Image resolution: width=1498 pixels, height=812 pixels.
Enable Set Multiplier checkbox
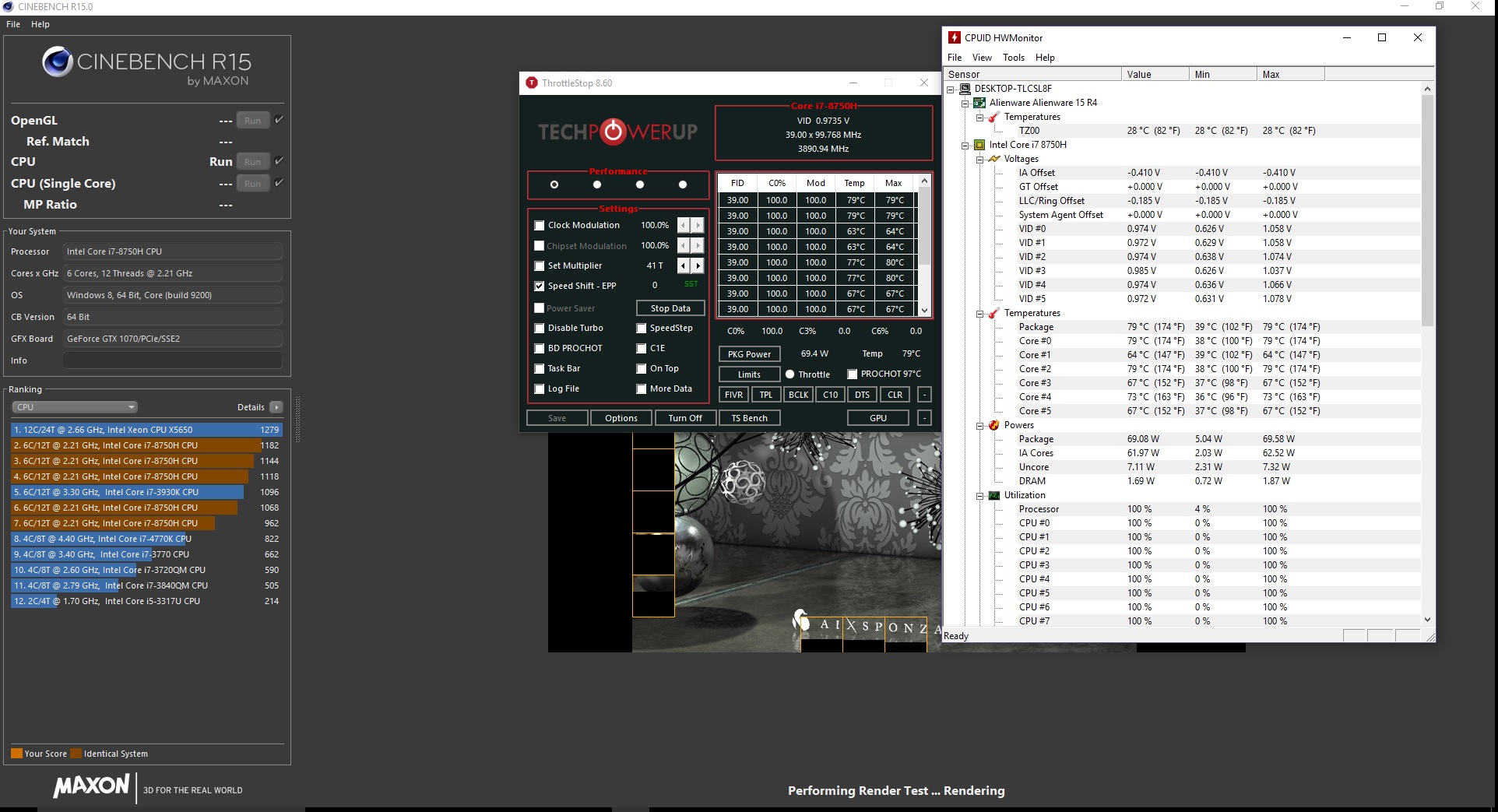click(x=540, y=266)
